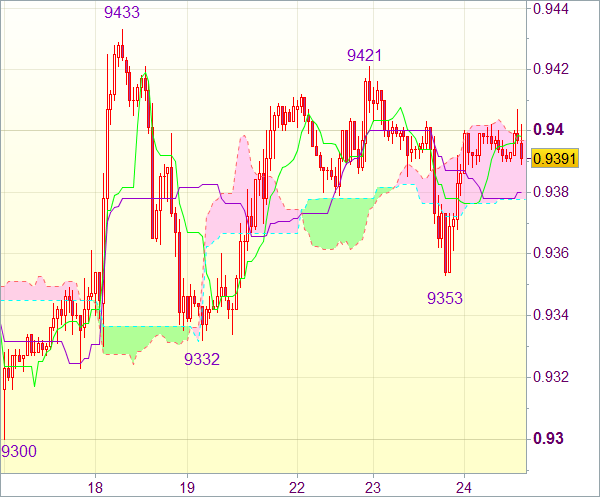Click the 9353 low price label

(x=445, y=298)
